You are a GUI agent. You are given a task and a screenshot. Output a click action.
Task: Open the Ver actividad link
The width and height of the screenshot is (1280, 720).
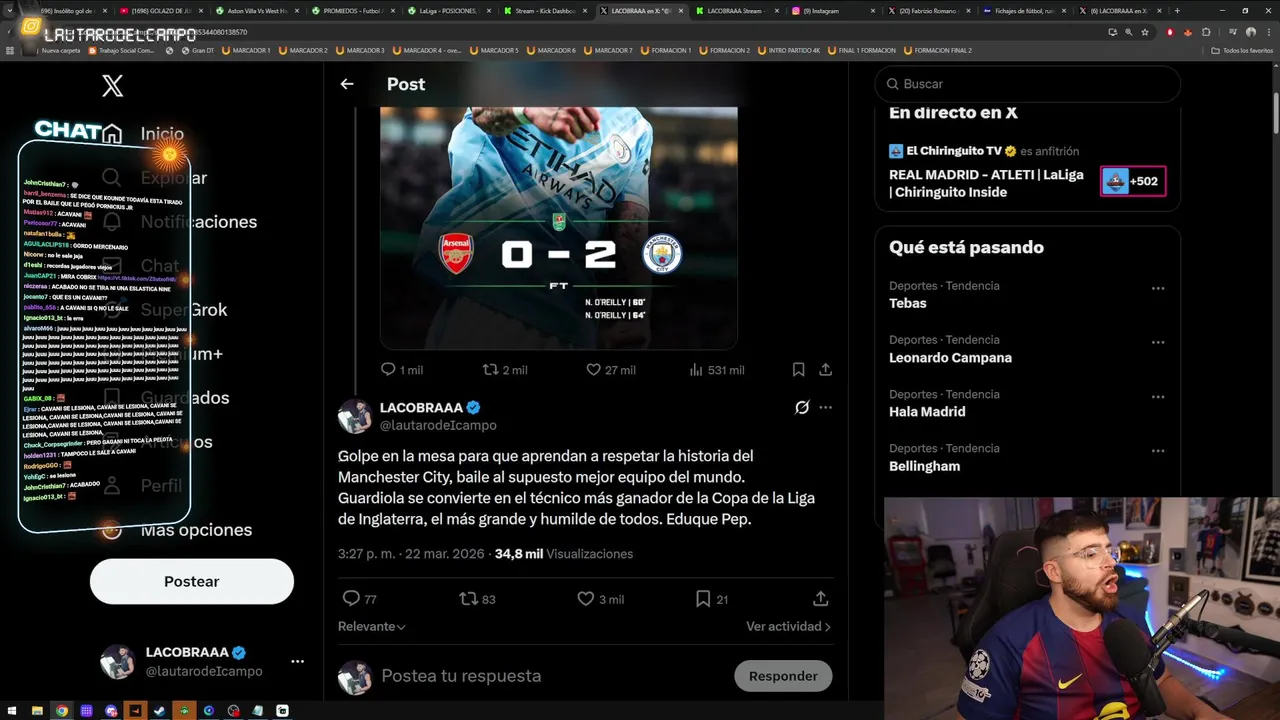point(788,627)
